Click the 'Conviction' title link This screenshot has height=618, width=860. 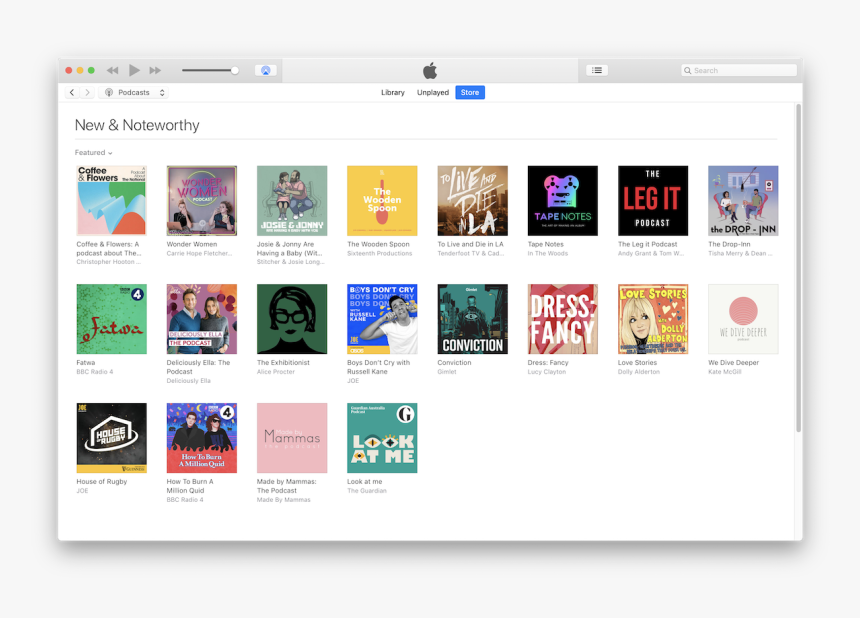(454, 363)
